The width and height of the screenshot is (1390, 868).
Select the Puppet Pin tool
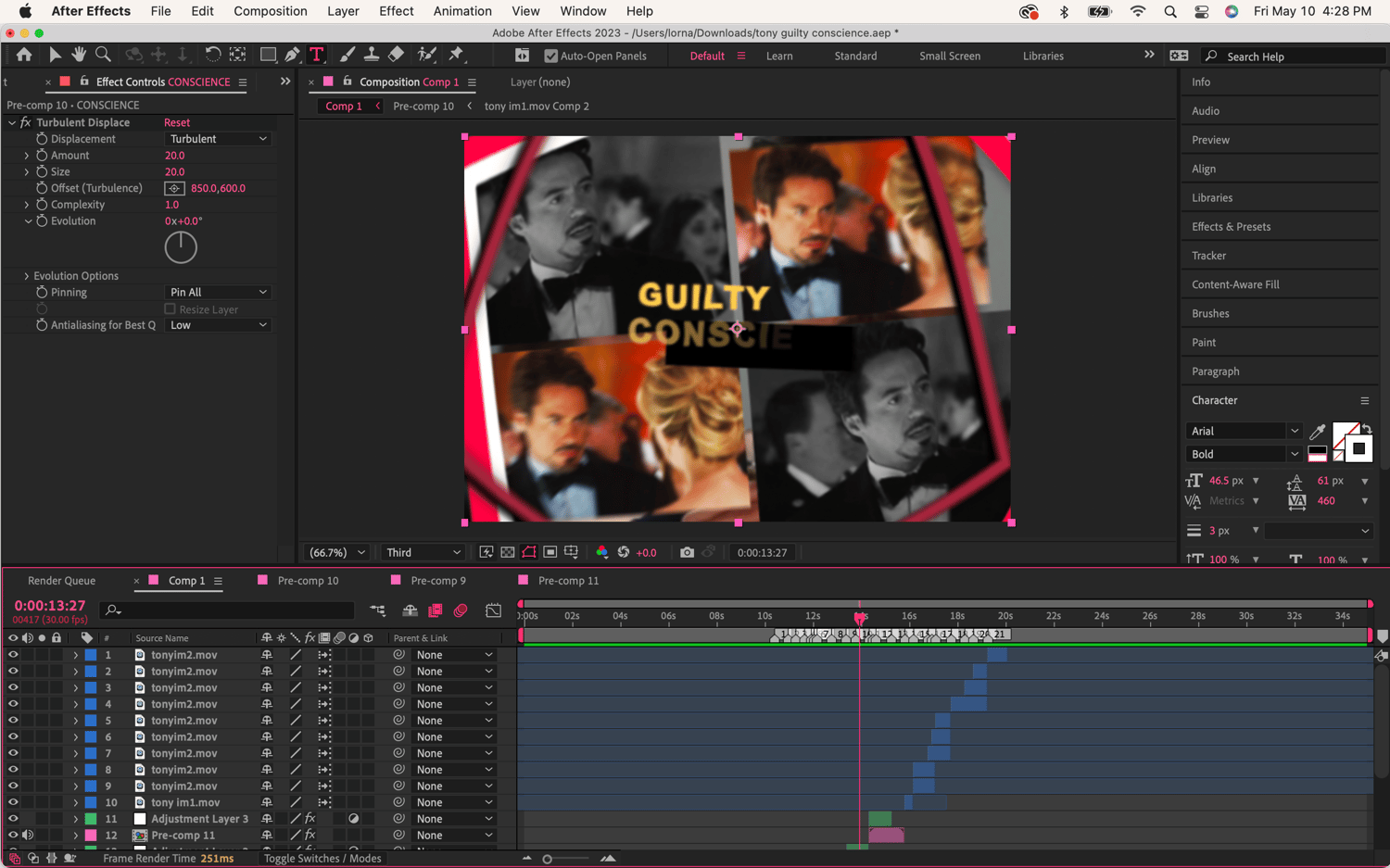(456, 55)
